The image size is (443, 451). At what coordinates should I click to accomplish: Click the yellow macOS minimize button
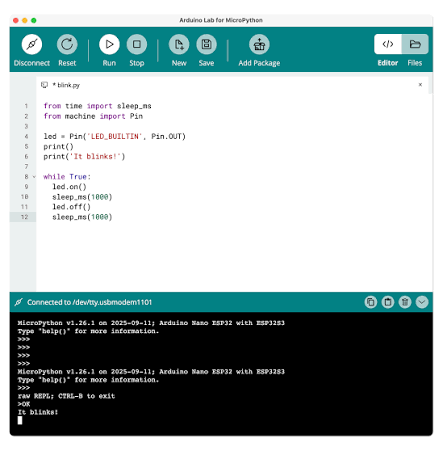click(25, 20)
